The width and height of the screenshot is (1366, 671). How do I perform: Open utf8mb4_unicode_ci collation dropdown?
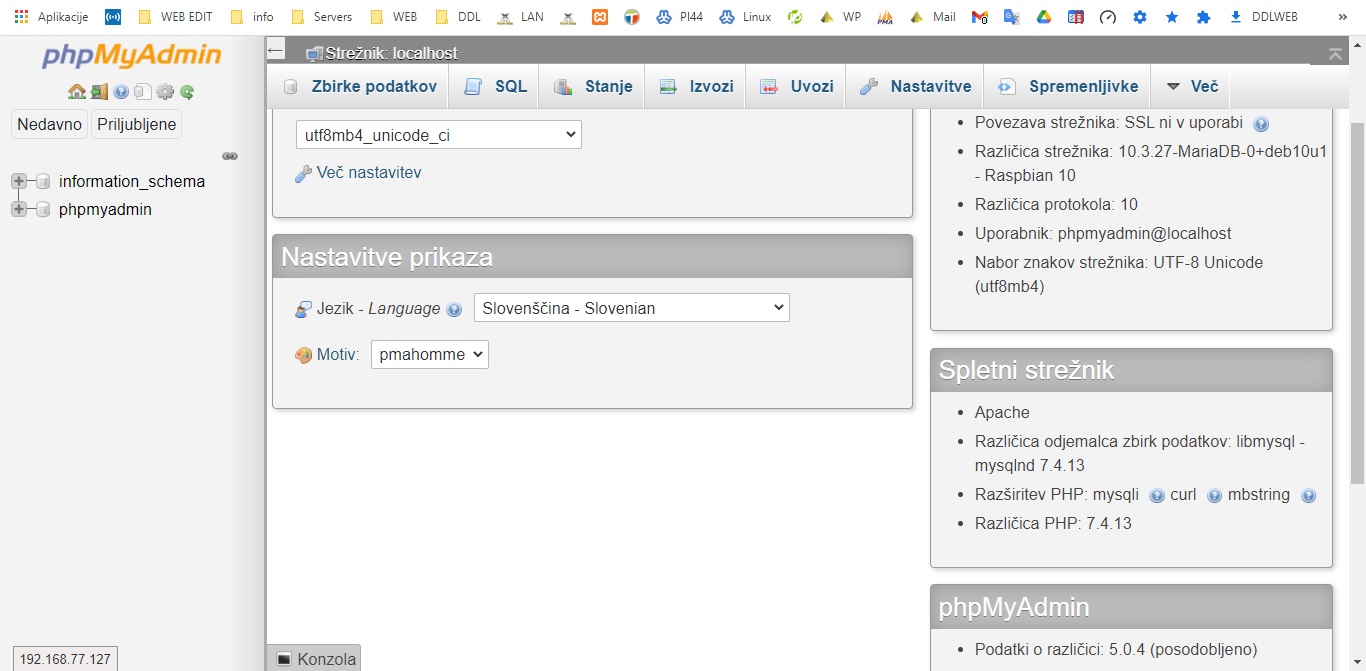(438, 135)
